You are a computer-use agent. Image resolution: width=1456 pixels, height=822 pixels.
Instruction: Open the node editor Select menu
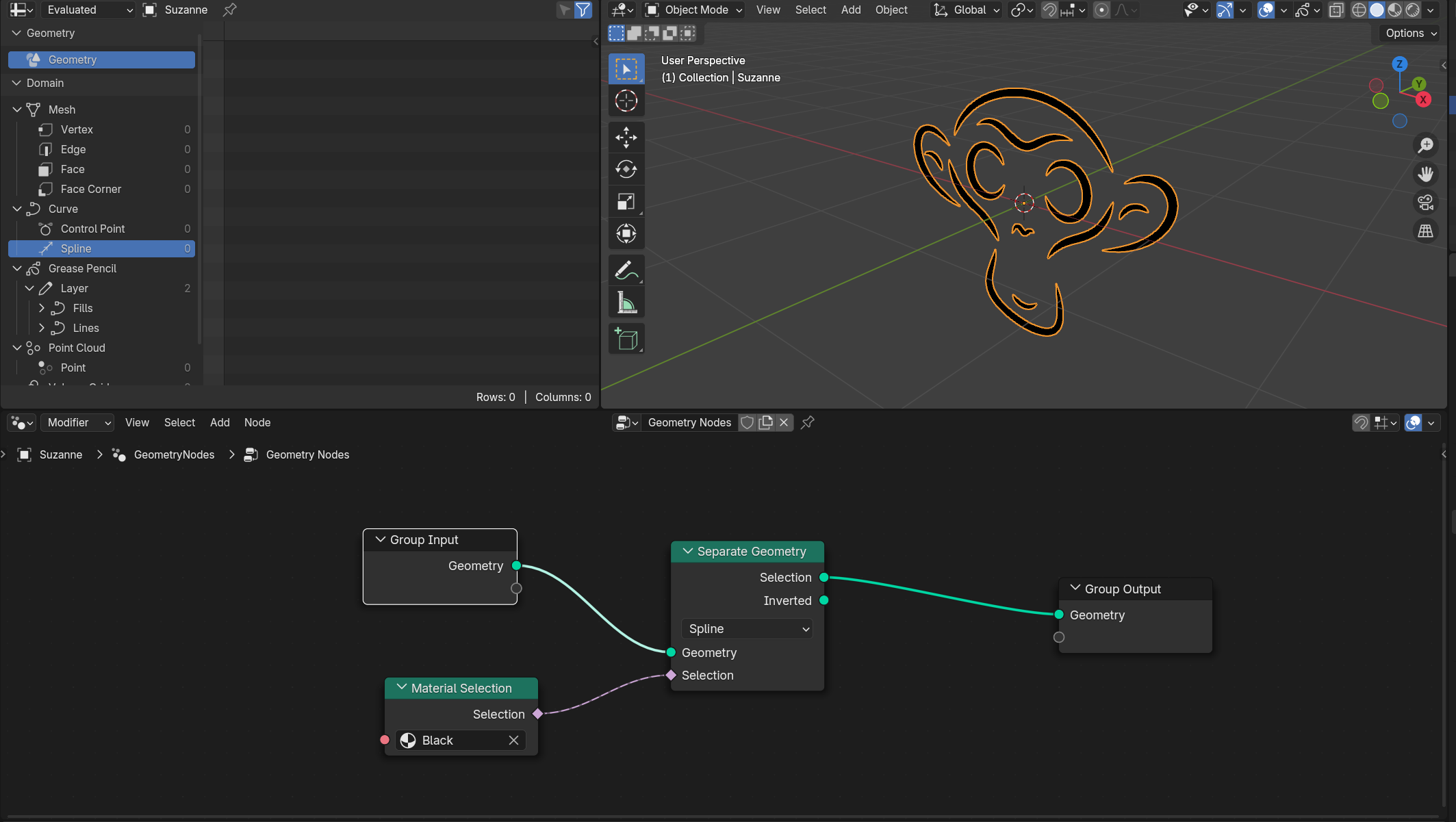tap(179, 422)
